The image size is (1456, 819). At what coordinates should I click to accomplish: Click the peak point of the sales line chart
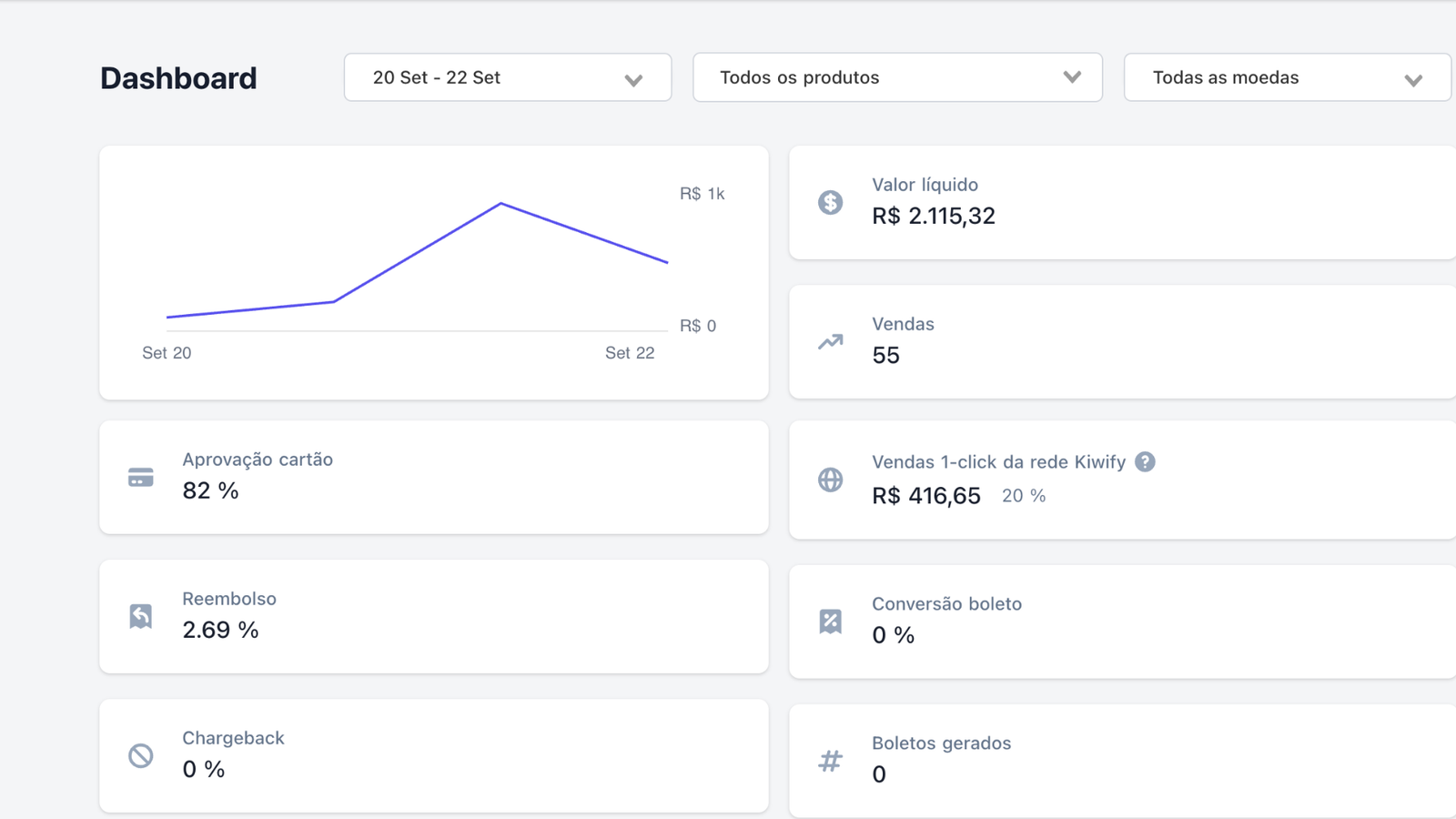(x=500, y=204)
